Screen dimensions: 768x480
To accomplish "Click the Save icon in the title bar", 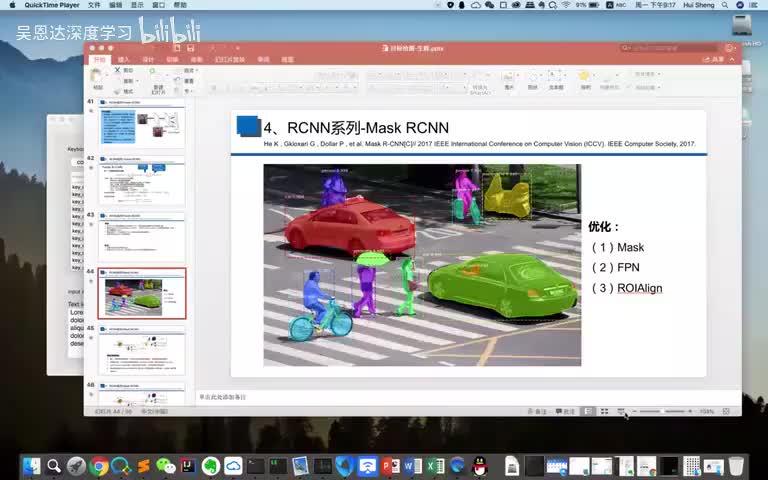I will pos(191,48).
